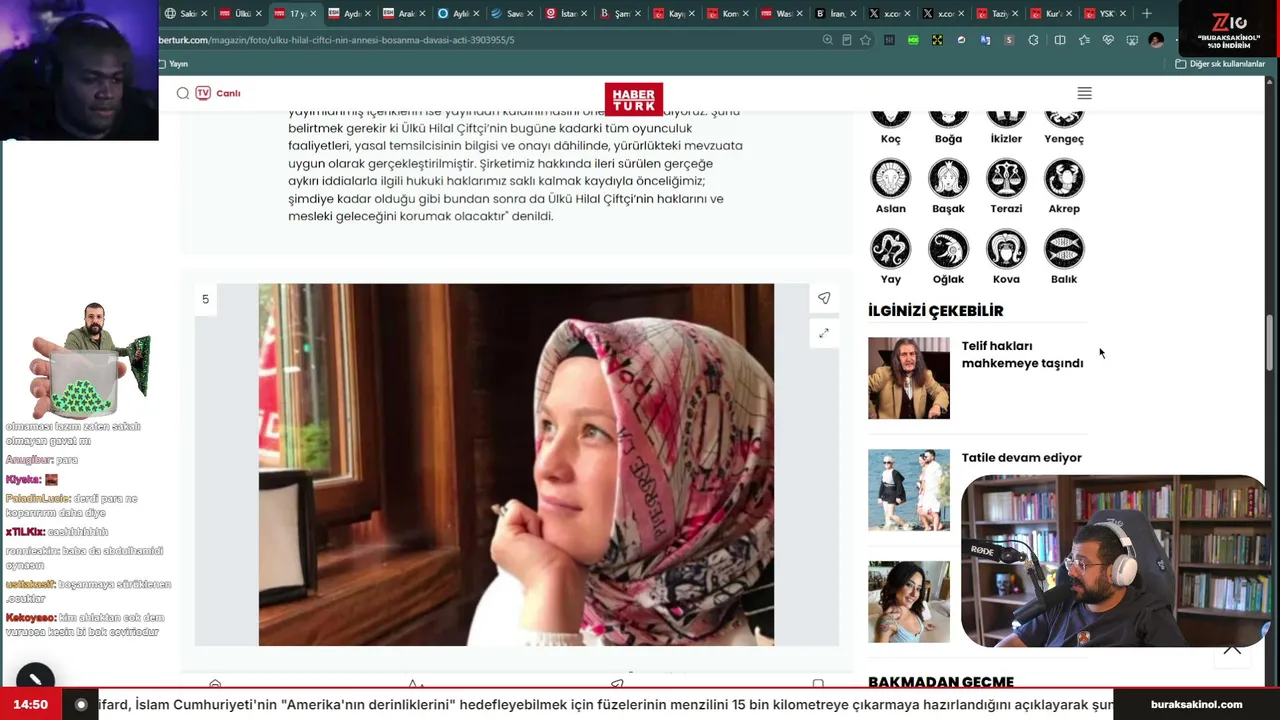Select the Balık zodiac sign icon
The image size is (1280, 720).
pyautogui.click(x=1064, y=249)
